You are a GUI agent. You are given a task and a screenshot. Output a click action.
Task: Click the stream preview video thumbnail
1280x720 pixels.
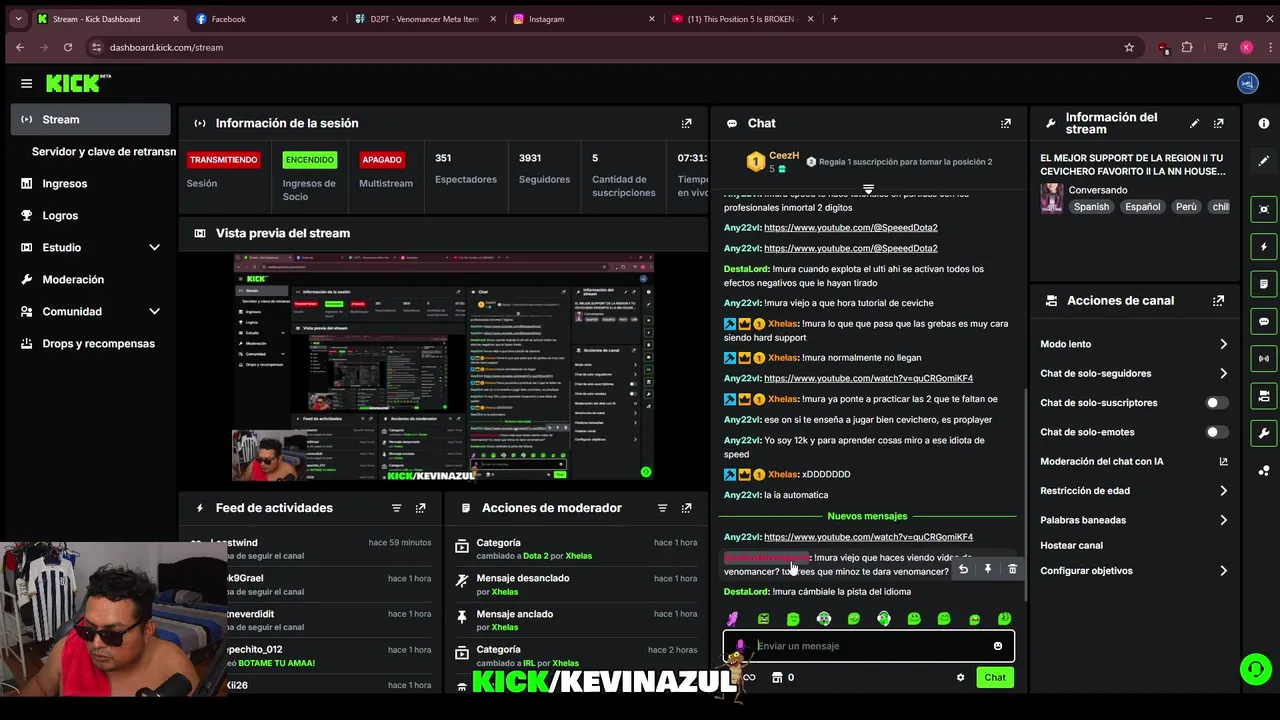pyautogui.click(x=443, y=368)
